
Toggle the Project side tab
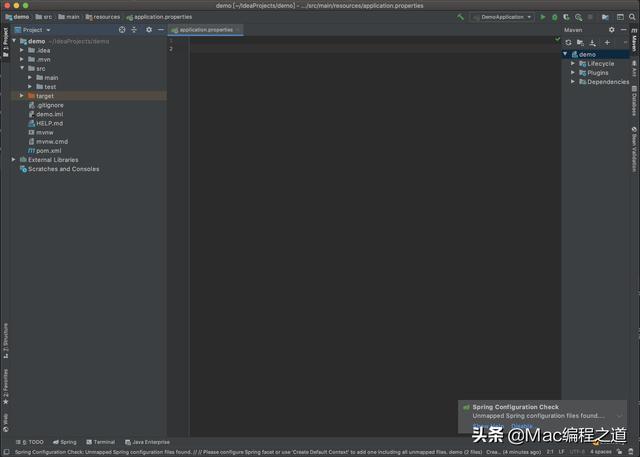[5, 42]
